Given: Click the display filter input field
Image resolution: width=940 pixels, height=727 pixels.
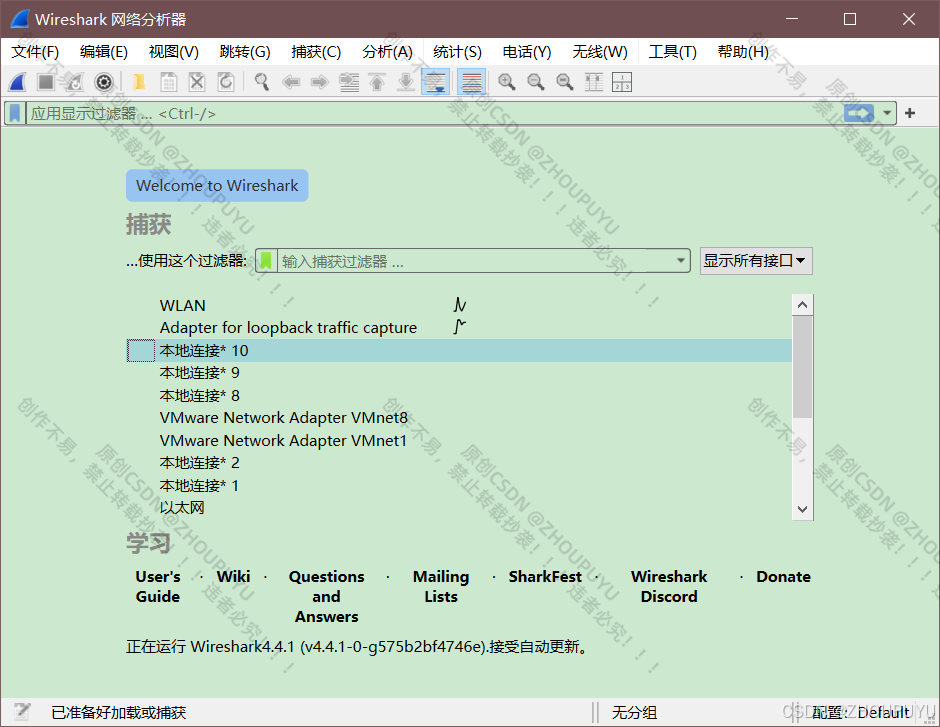Looking at the screenshot, I should tap(433, 113).
